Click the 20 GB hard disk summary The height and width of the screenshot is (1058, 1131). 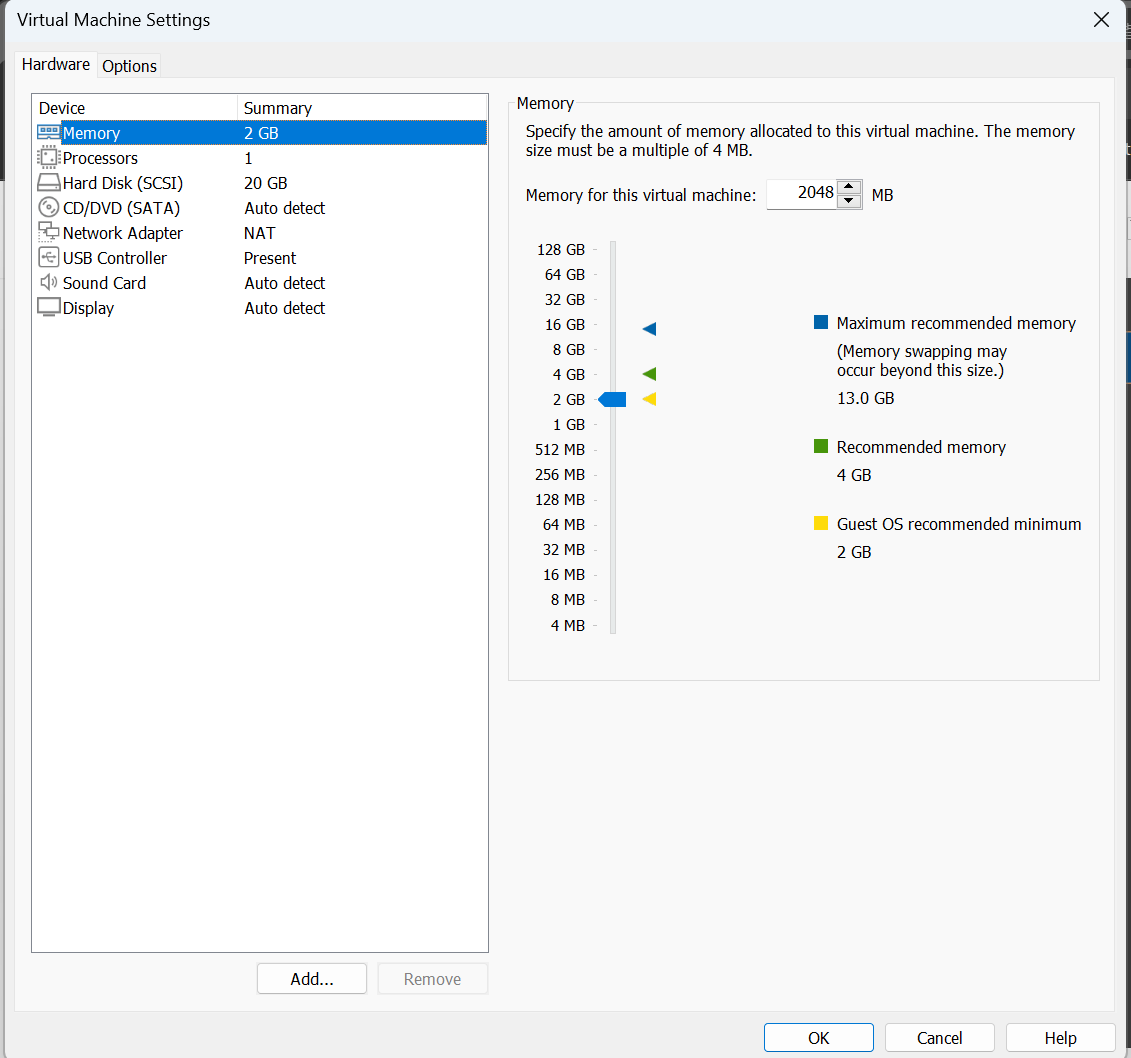pos(265,183)
